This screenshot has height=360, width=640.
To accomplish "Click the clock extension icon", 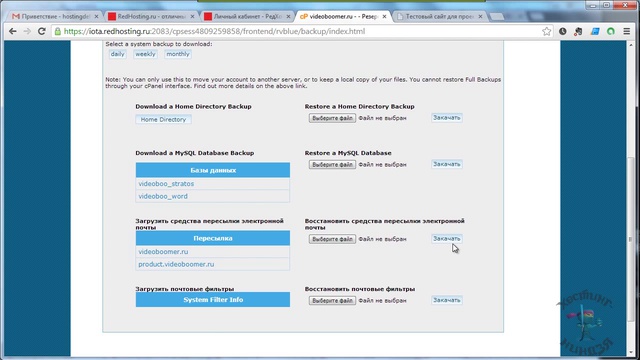I will (x=562, y=31).
